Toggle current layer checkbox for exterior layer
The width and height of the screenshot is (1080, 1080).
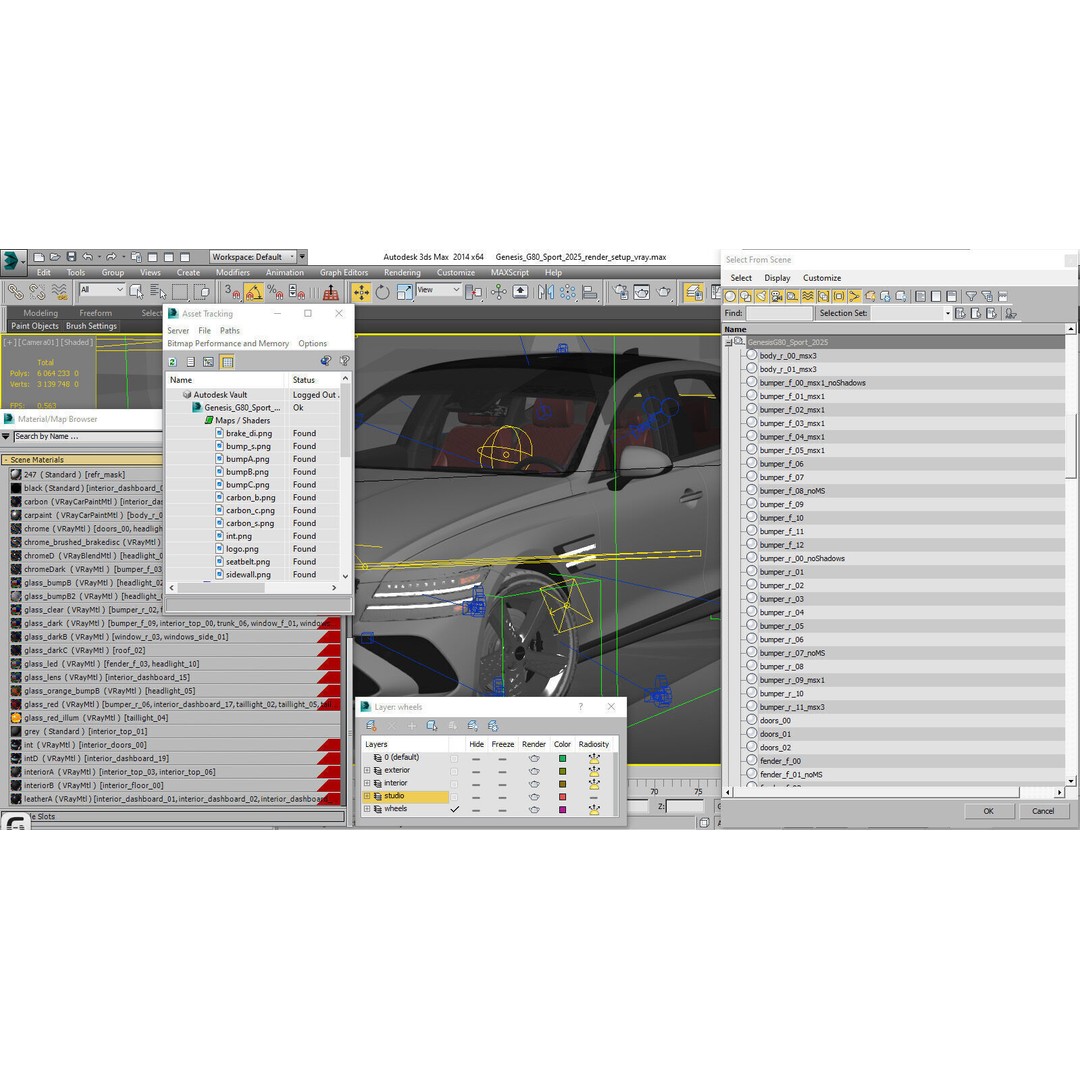tap(454, 771)
